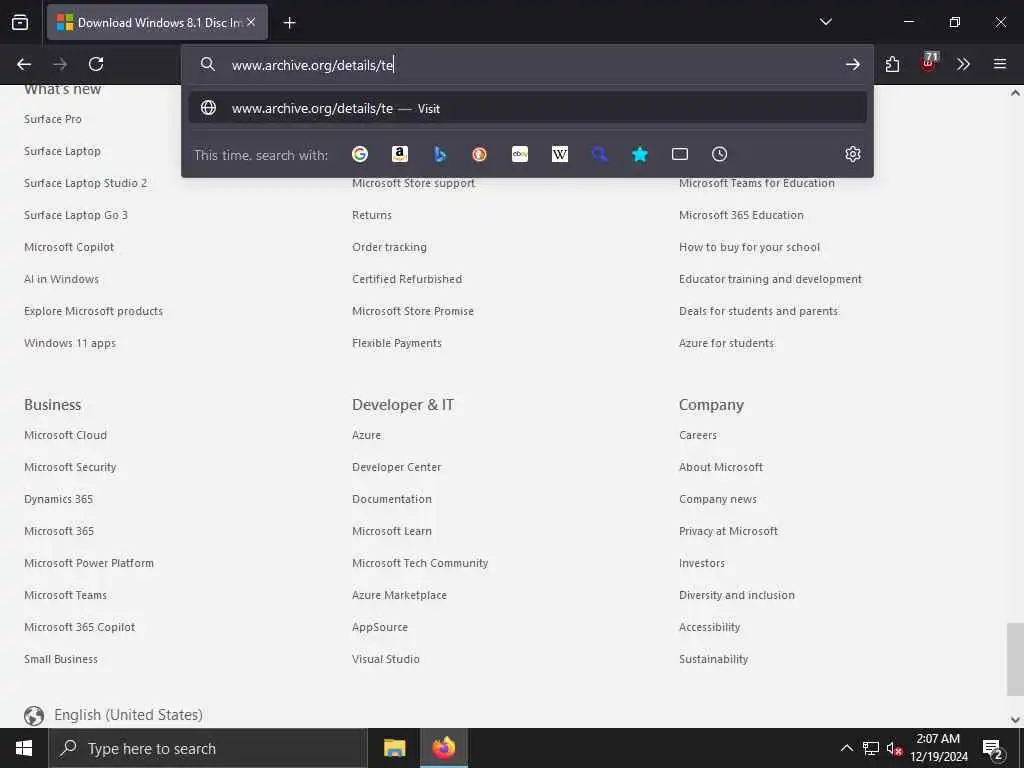Go back with the back arrow
Image resolution: width=1024 pixels, height=768 pixels.
pos(24,64)
